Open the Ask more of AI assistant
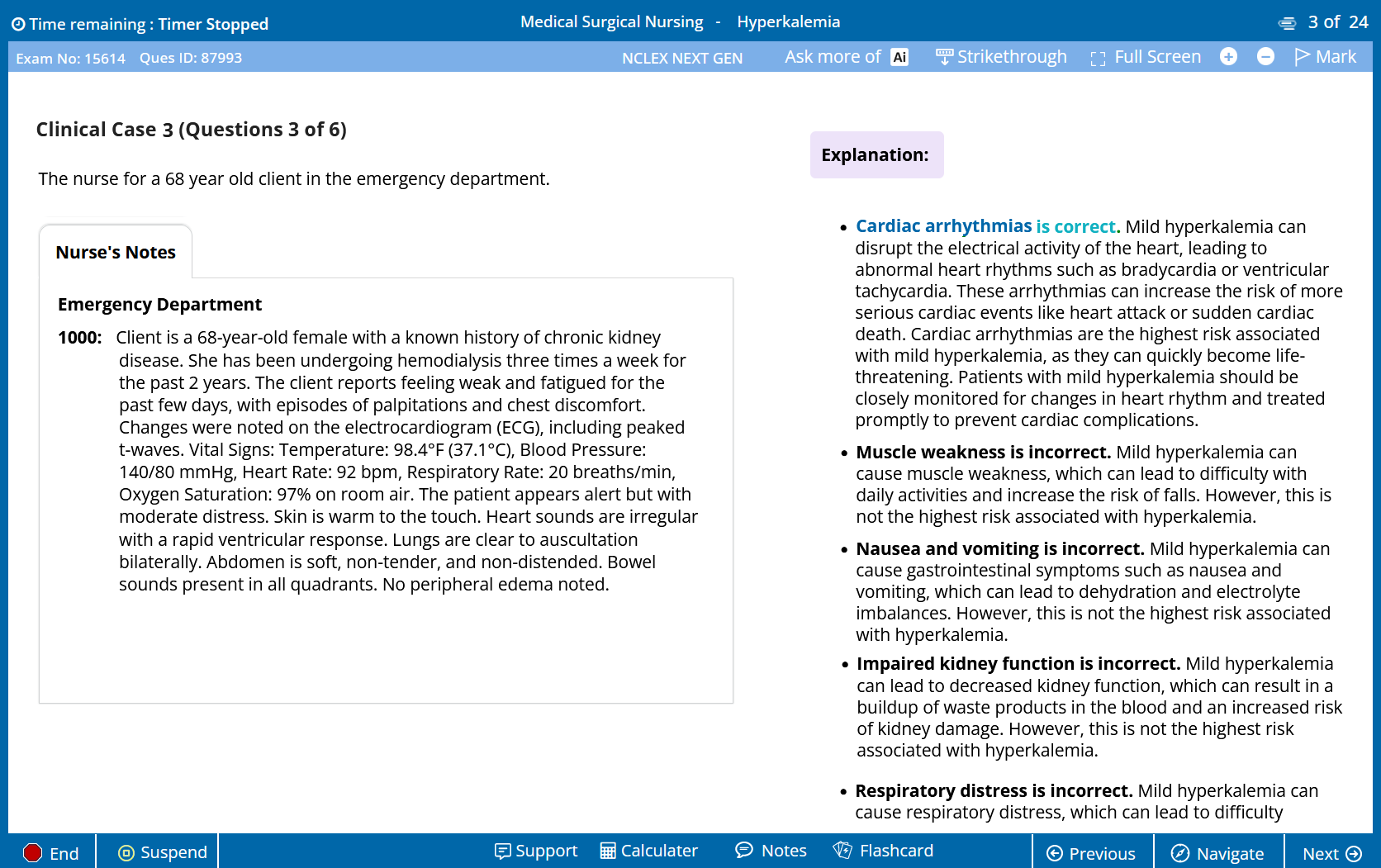Viewport: 1381px width, 868px height. (846, 57)
